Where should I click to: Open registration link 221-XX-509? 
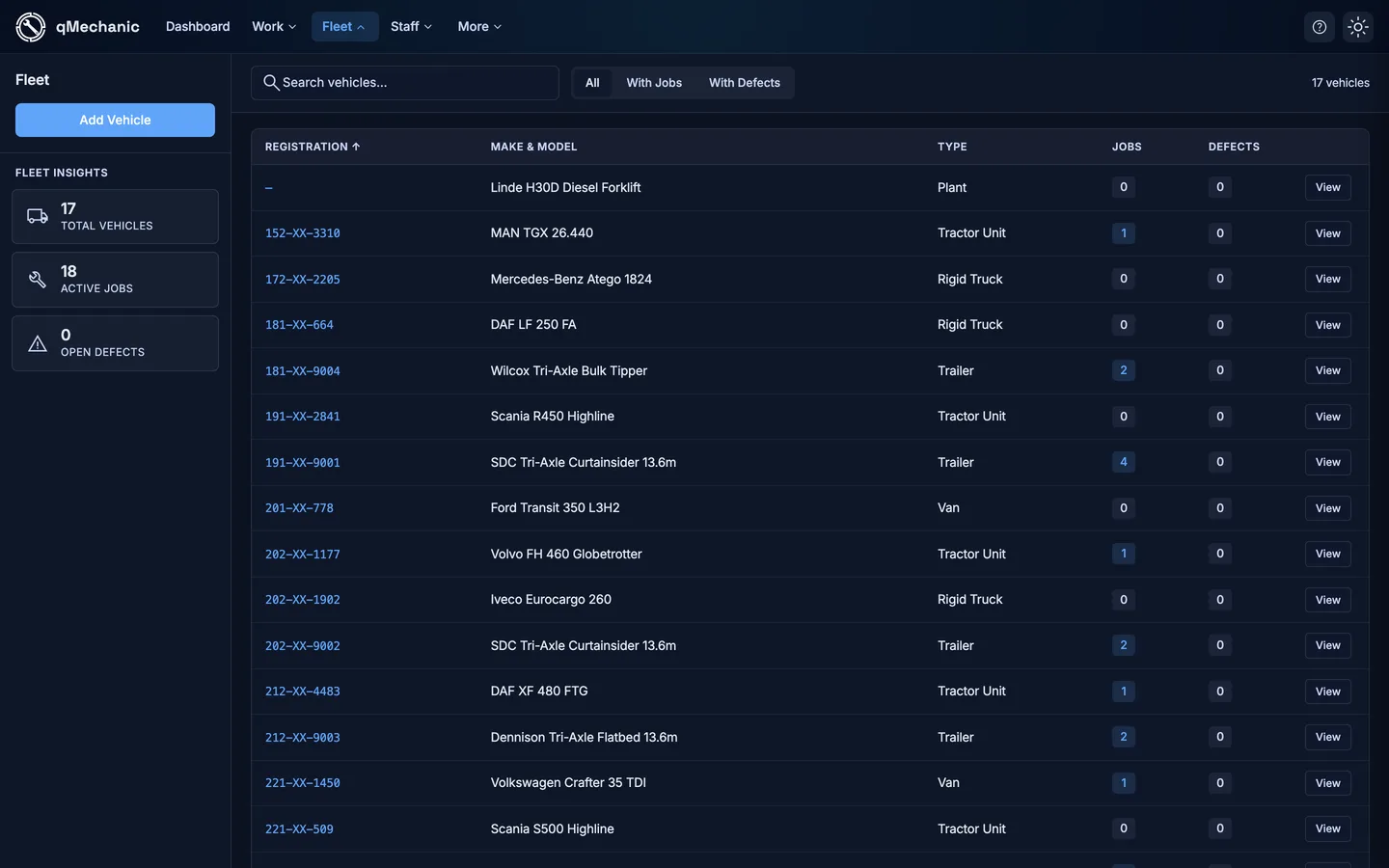pyautogui.click(x=299, y=829)
